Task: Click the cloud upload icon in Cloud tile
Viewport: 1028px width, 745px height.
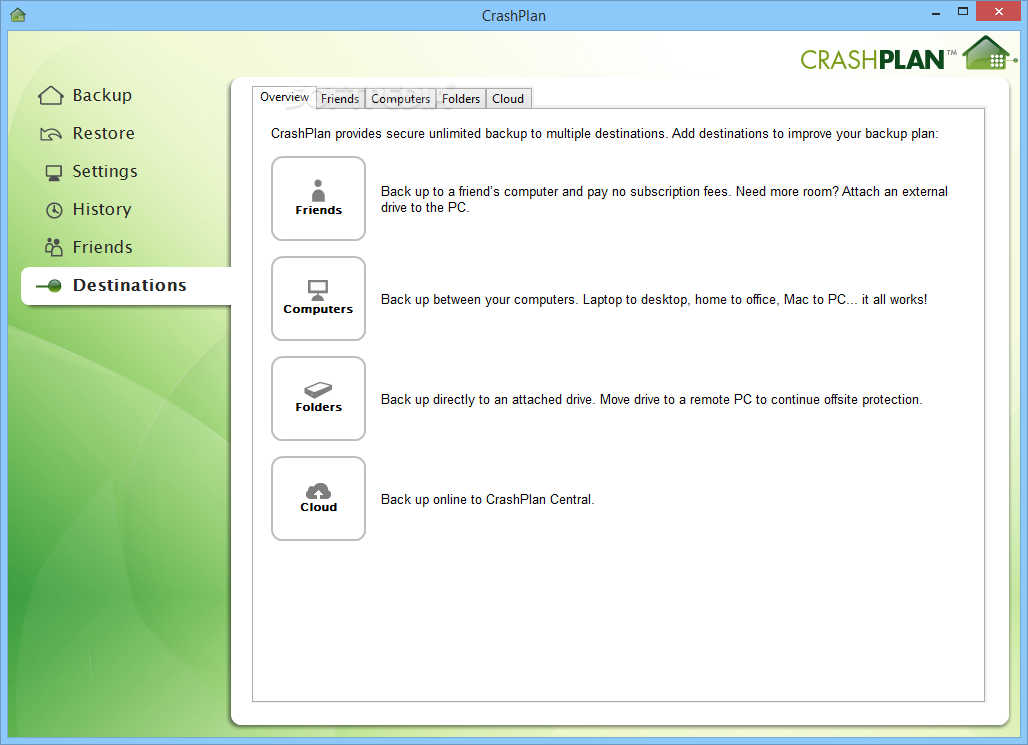Action: tap(318, 491)
